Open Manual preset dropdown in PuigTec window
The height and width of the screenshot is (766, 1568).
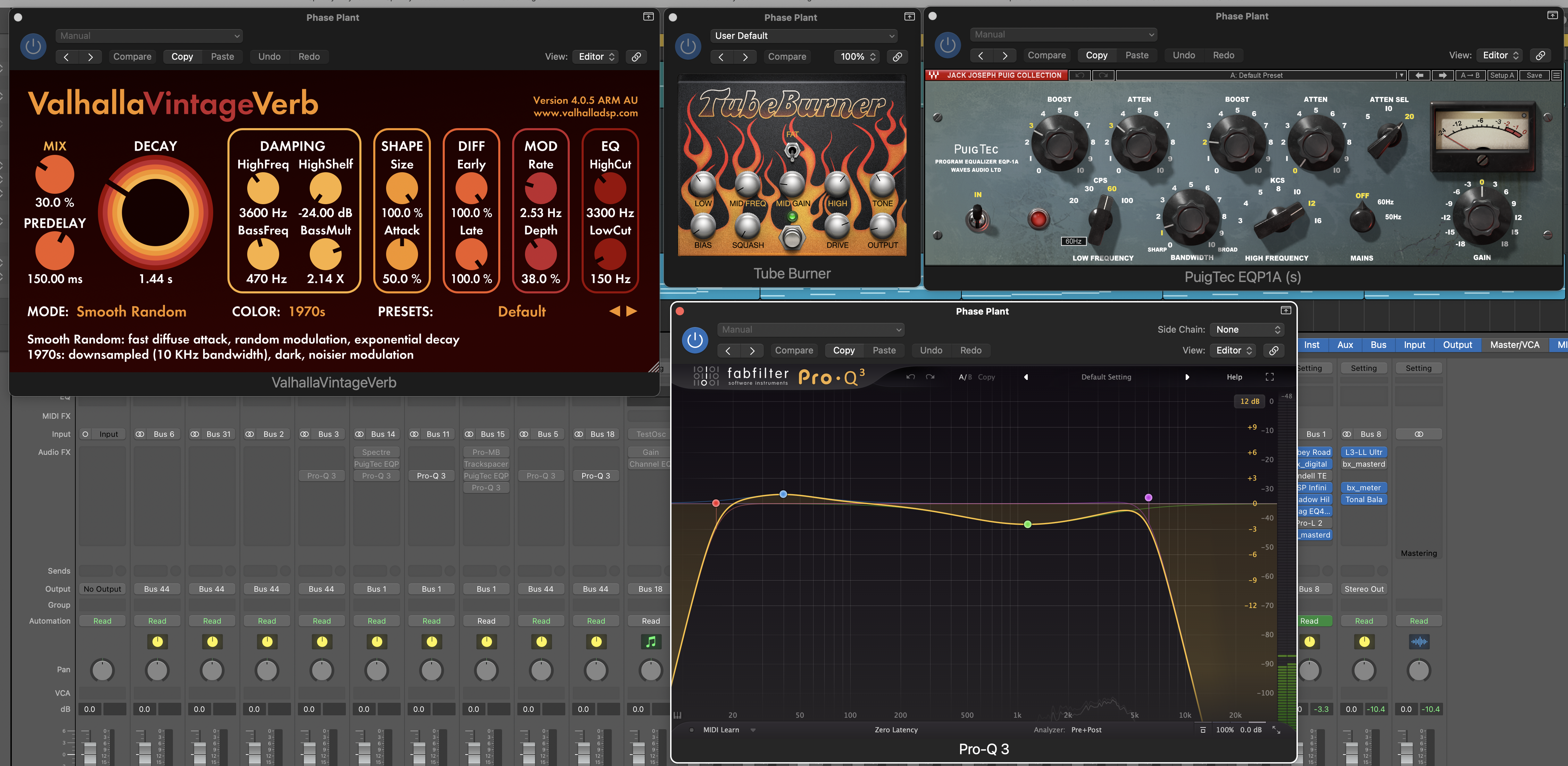(1064, 35)
